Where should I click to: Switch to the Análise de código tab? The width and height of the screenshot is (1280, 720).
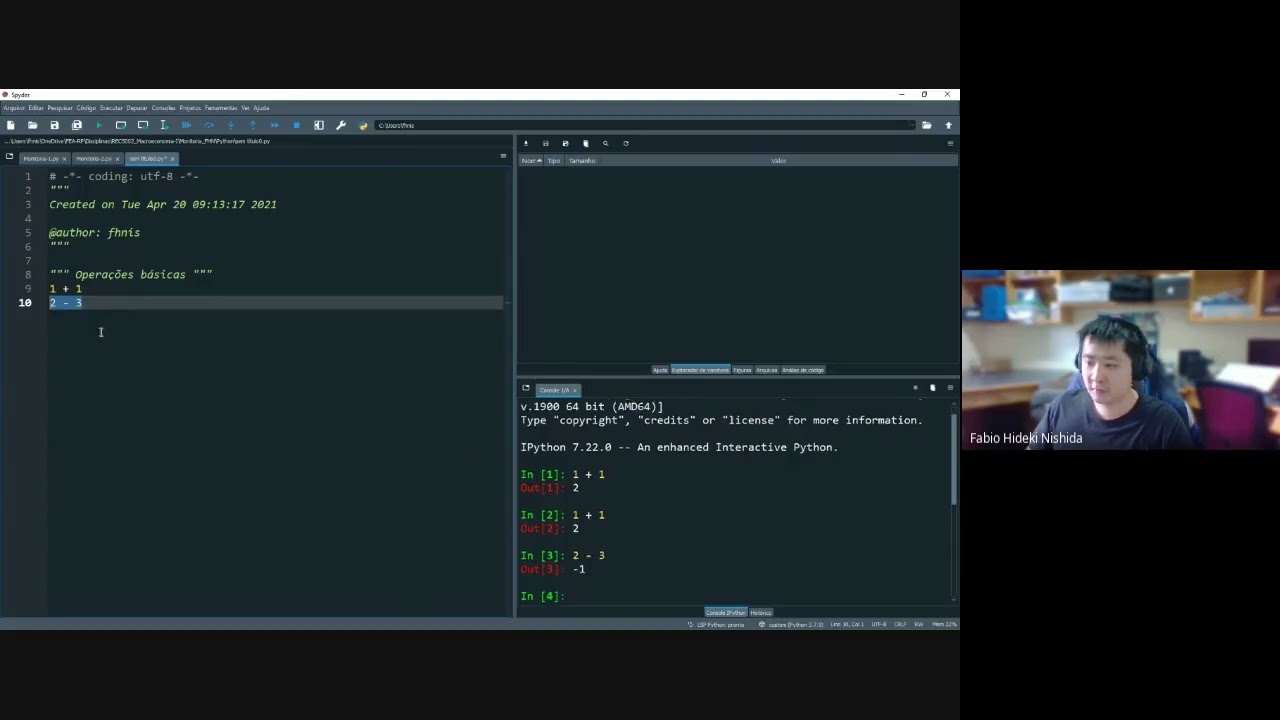803,370
